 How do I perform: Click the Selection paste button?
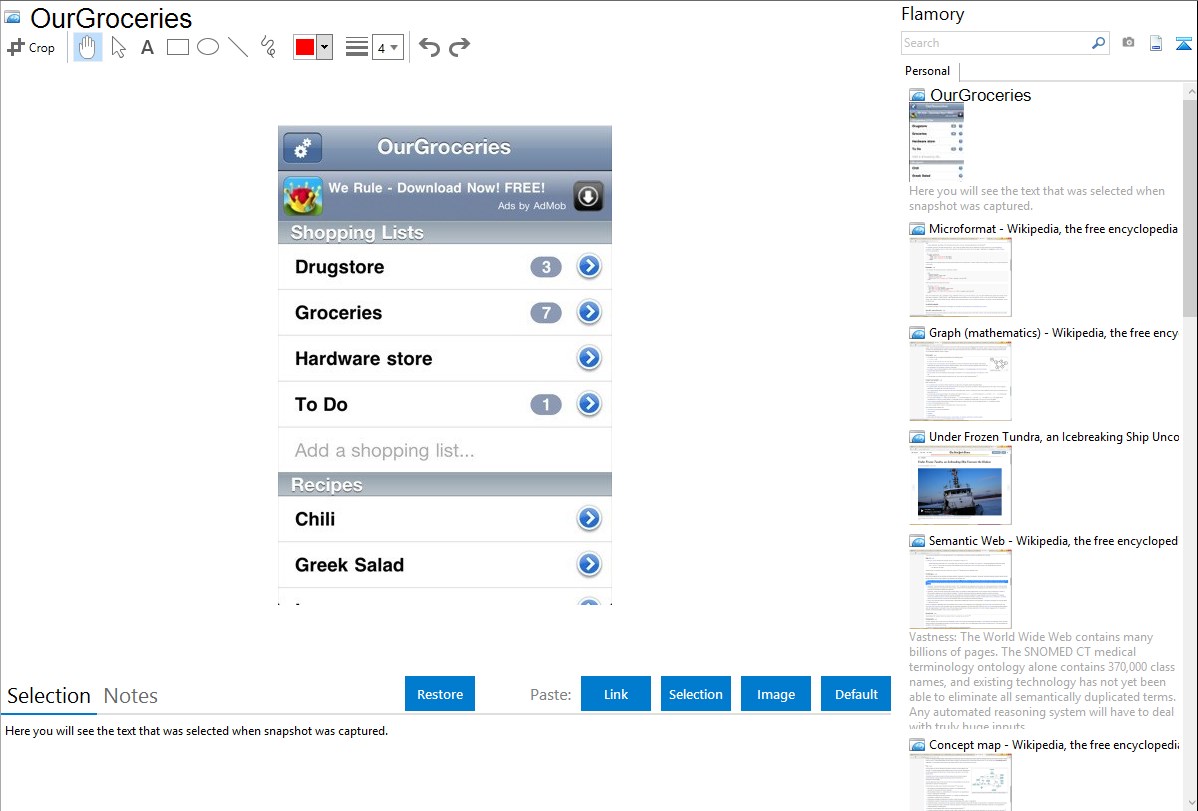(695, 694)
